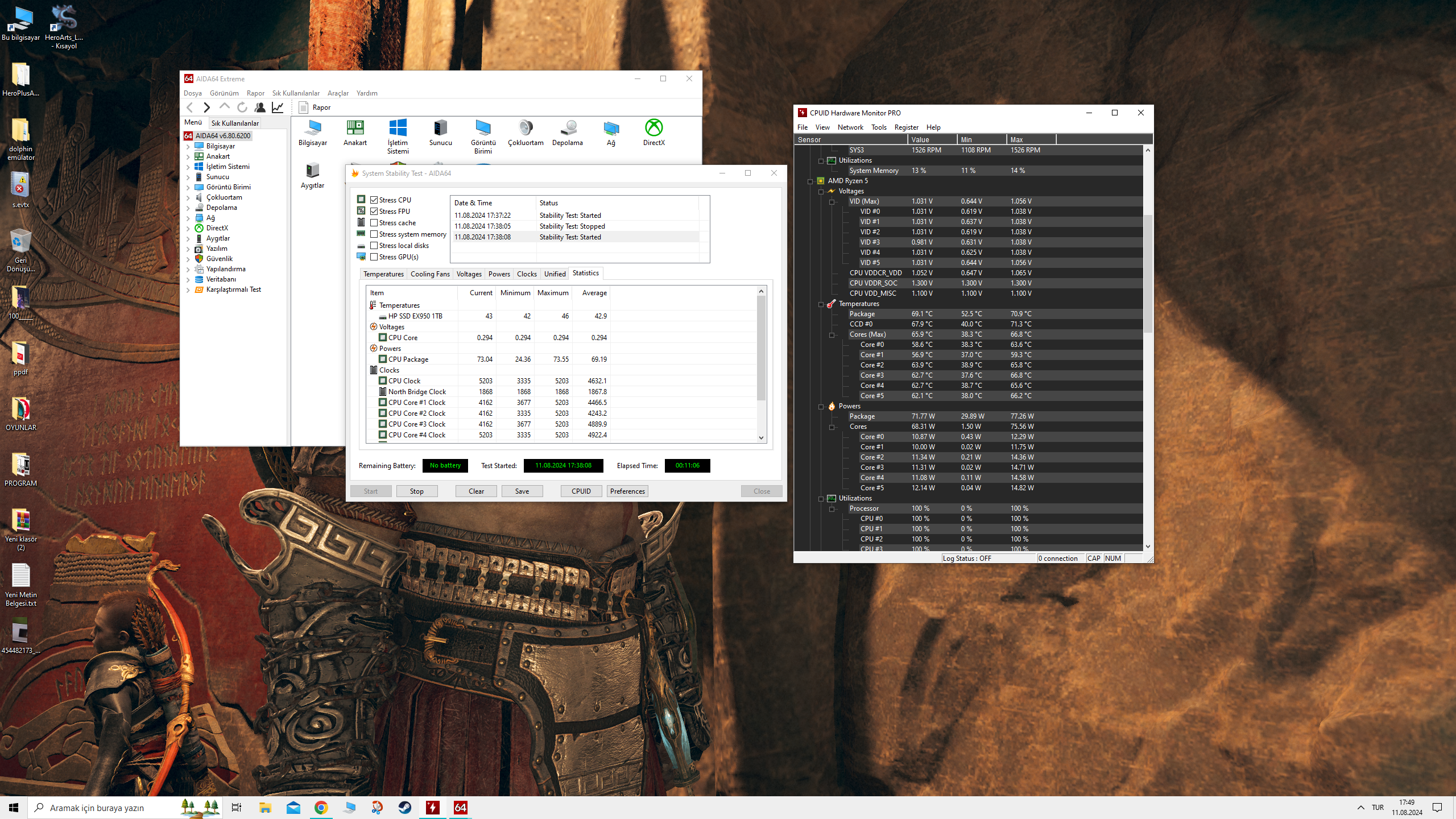Click the back arrow in AIDA64 toolbar

[x=190, y=107]
